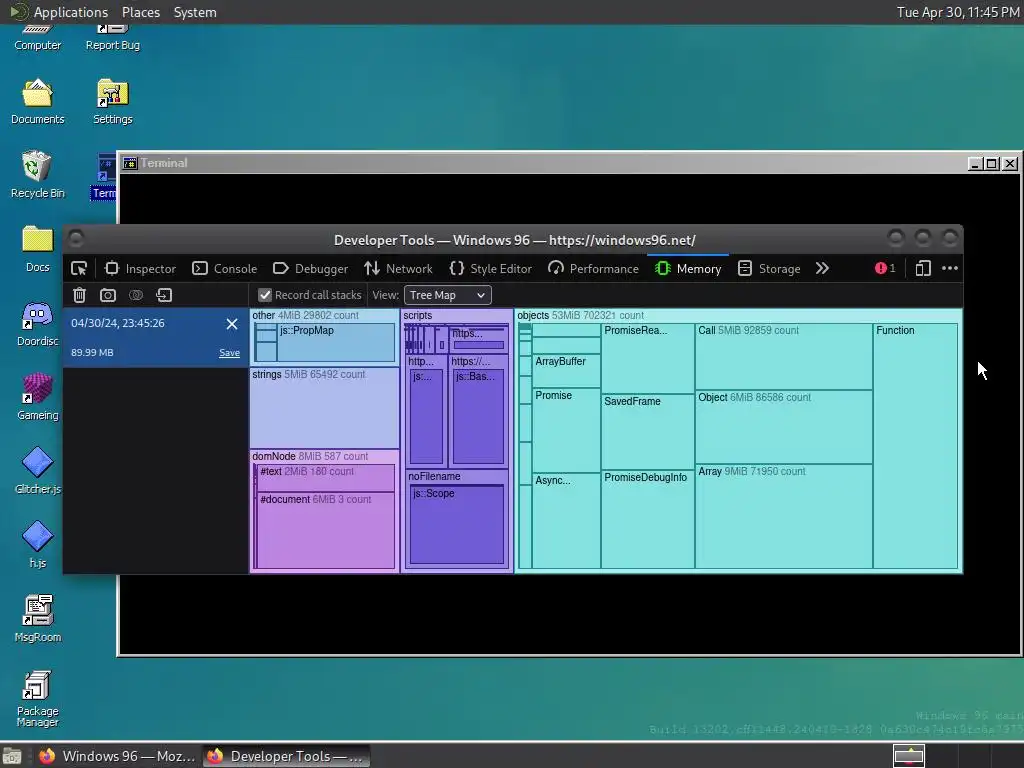This screenshot has height=768, width=1024.
Task: Click the Async... tree map block
Action: 566,521
